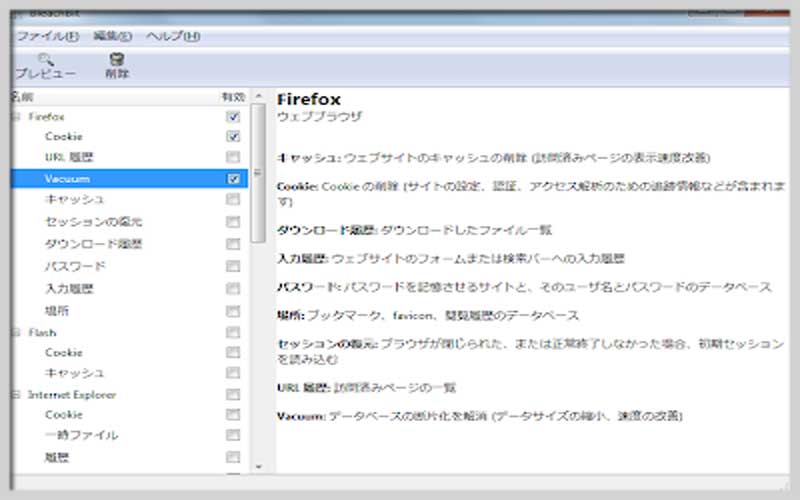Click the 名前 column header

point(115,97)
